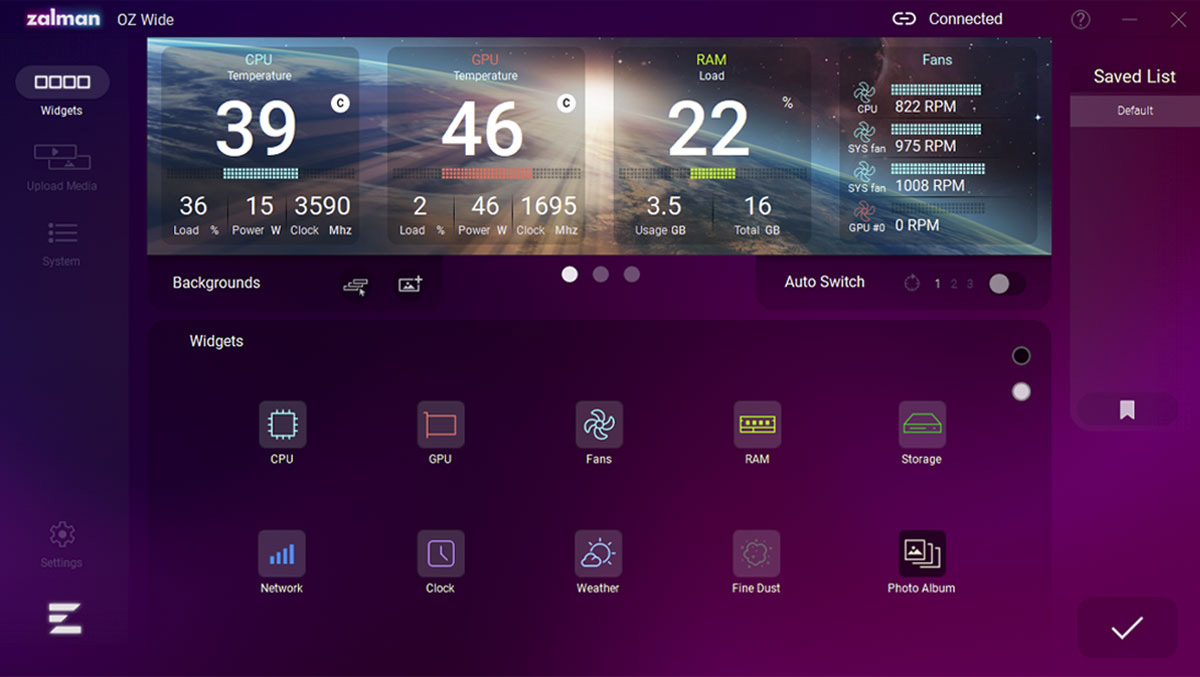Image resolution: width=1200 pixels, height=677 pixels.
Task: Select the third page indicator dot
Action: pyautogui.click(x=631, y=274)
